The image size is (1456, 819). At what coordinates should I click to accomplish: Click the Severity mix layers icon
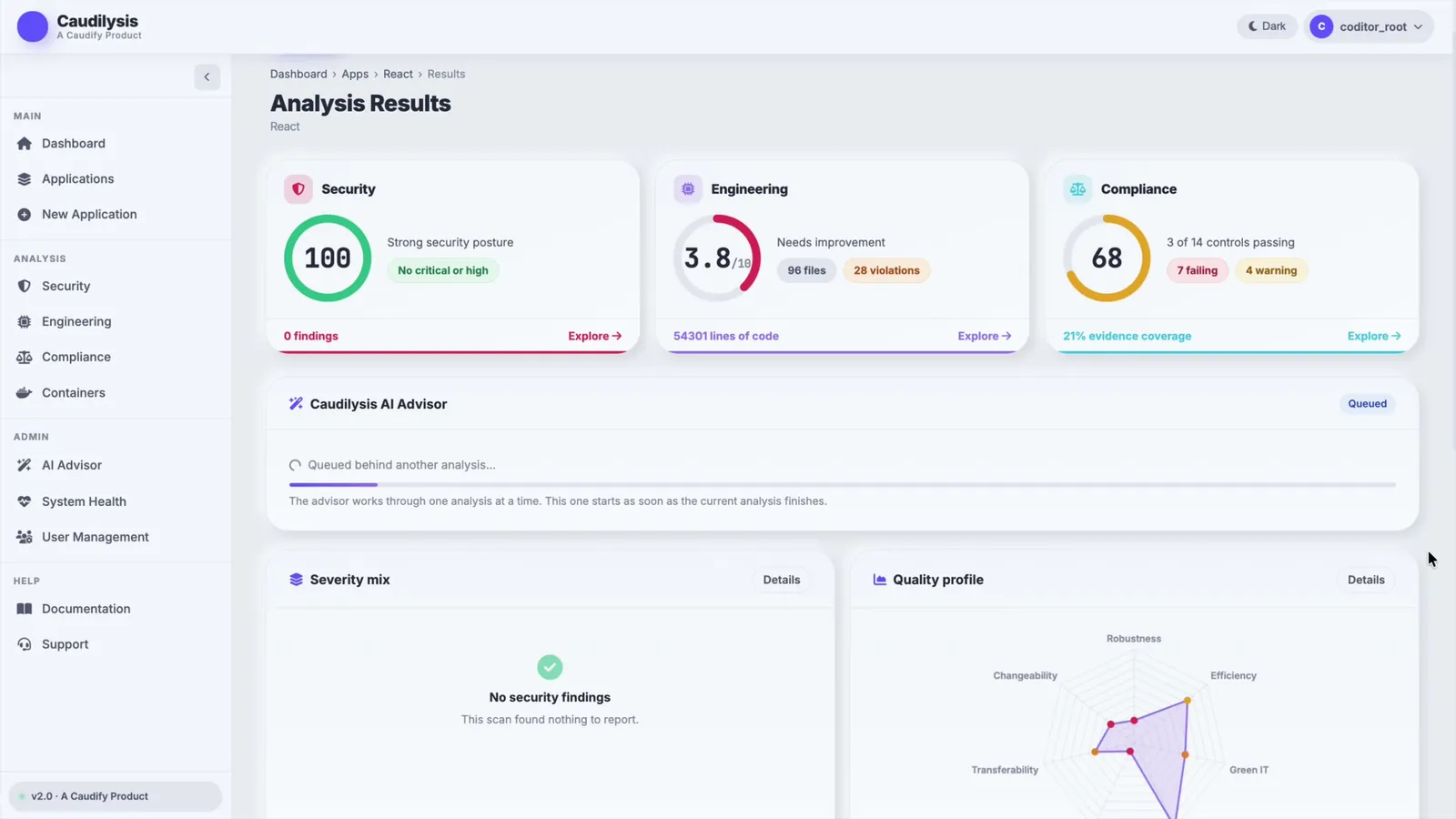point(296,580)
